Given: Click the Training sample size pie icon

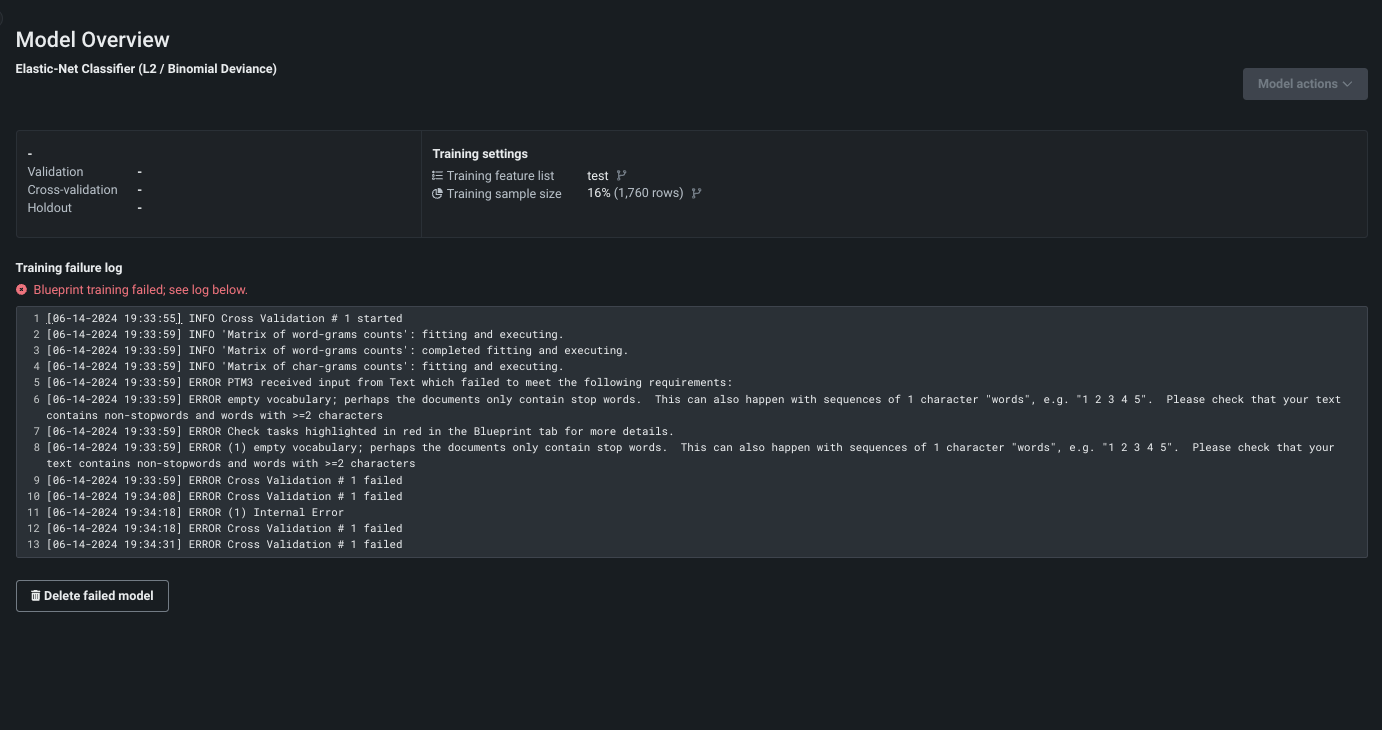Looking at the screenshot, I should coord(437,194).
